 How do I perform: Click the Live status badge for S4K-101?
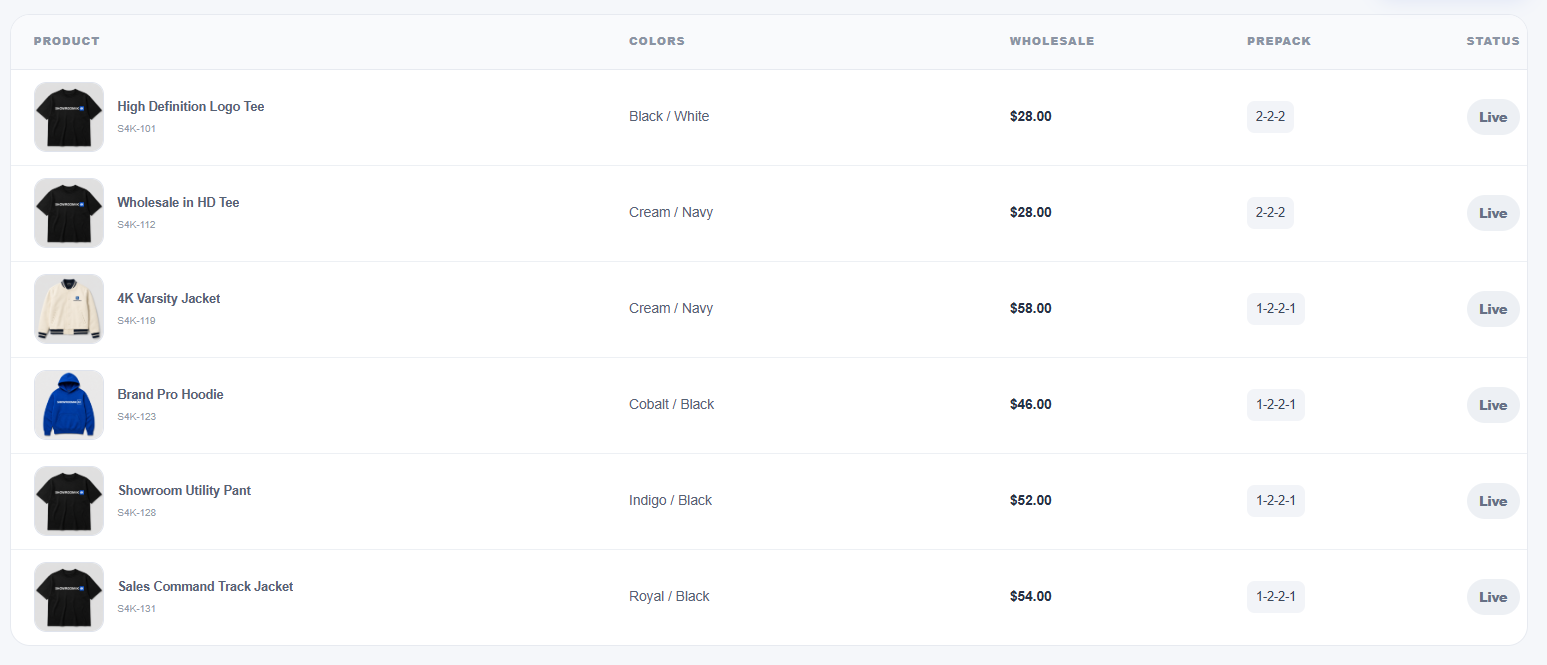pyautogui.click(x=1493, y=117)
